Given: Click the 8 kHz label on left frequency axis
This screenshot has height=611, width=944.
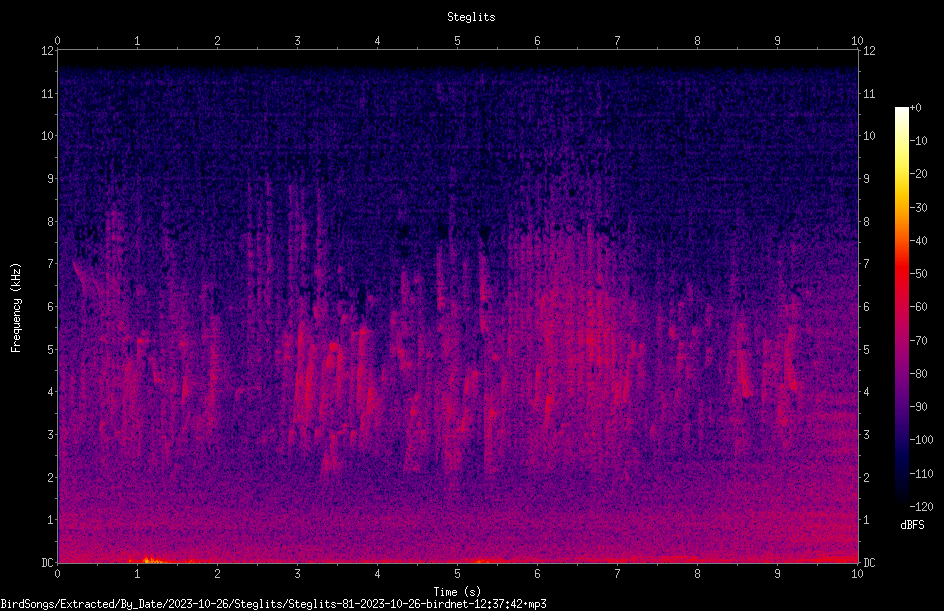Looking at the screenshot, I should pos(51,221).
